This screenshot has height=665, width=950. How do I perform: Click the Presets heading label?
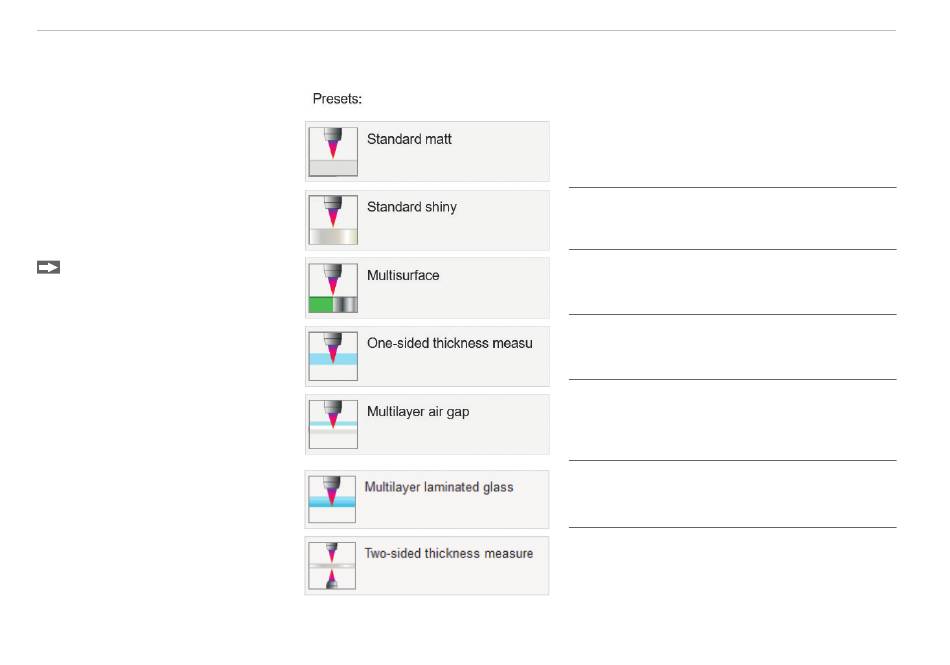(x=337, y=99)
